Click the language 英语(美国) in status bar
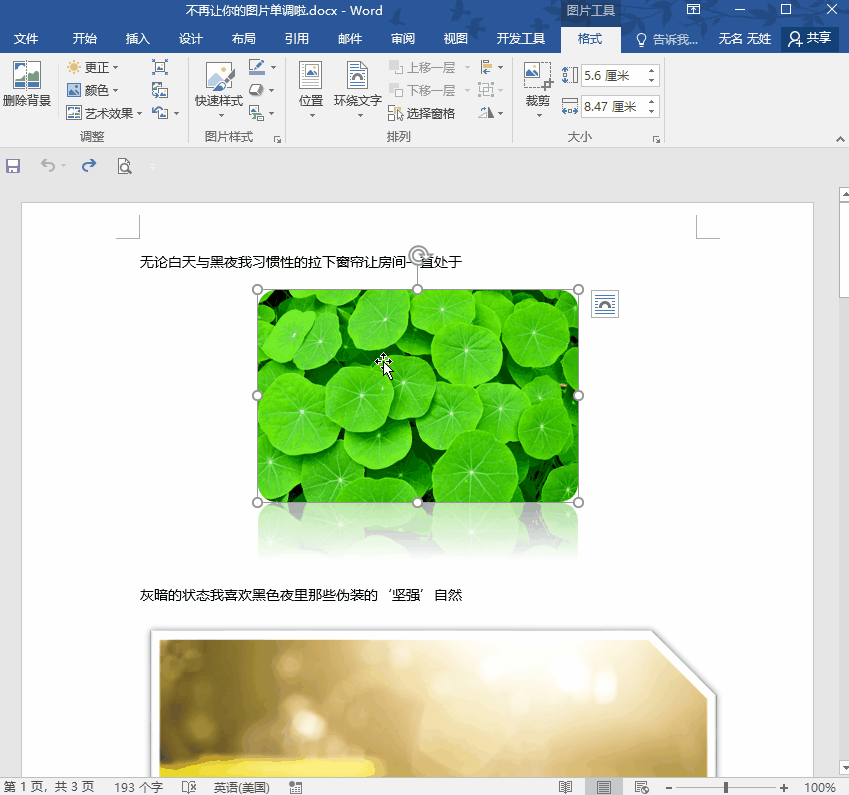 click(x=241, y=787)
